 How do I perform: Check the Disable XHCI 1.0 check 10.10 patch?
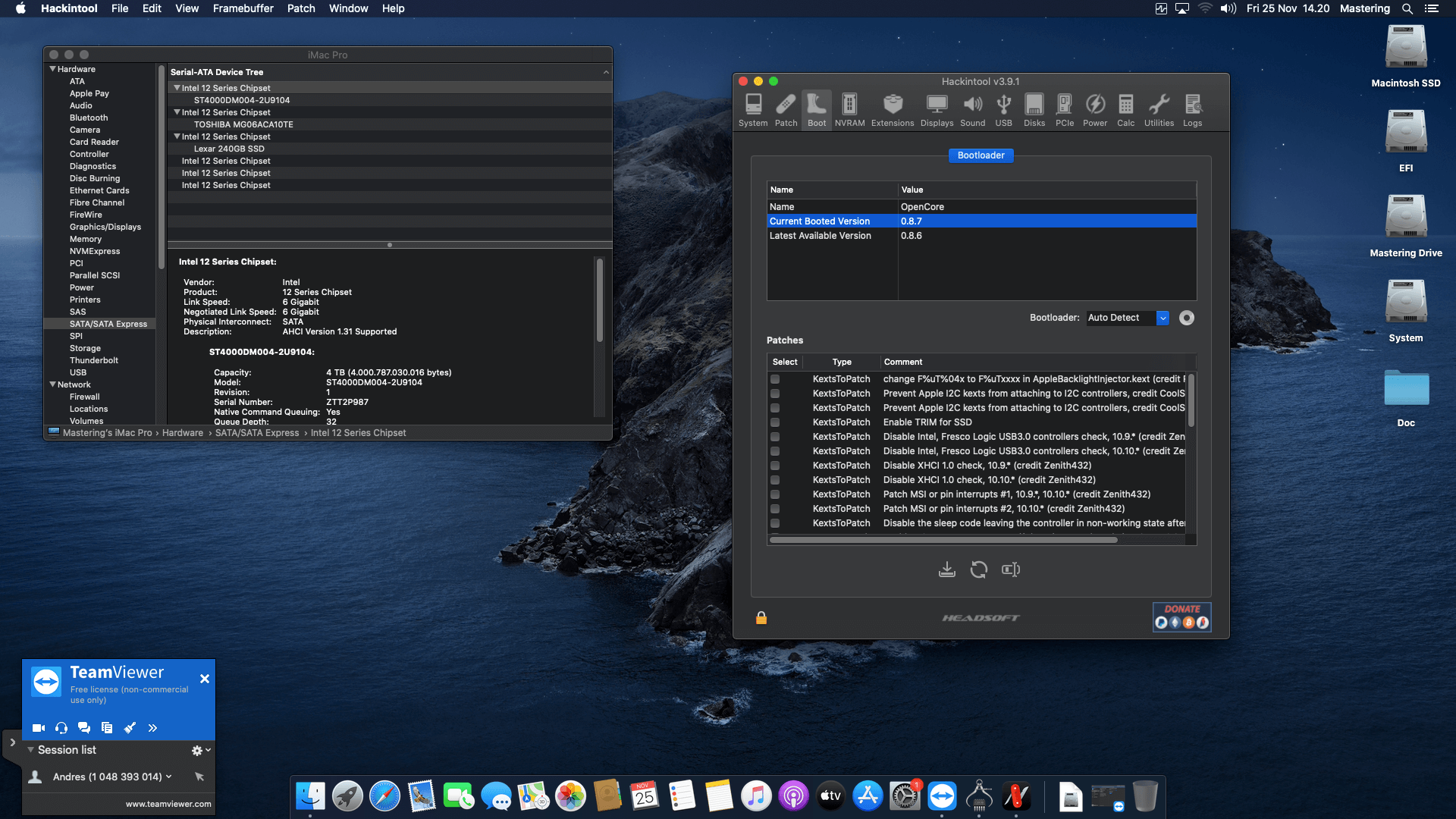(x=775, y=480)
